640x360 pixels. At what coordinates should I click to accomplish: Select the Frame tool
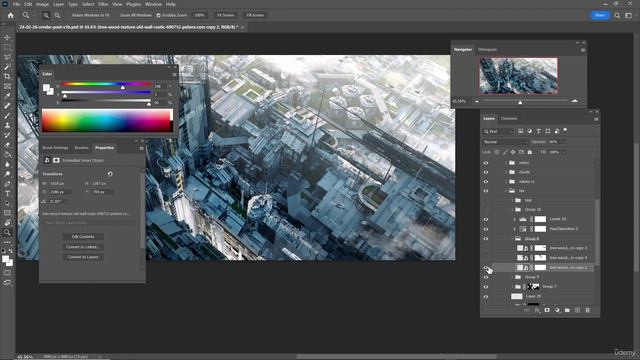[7, 87]
